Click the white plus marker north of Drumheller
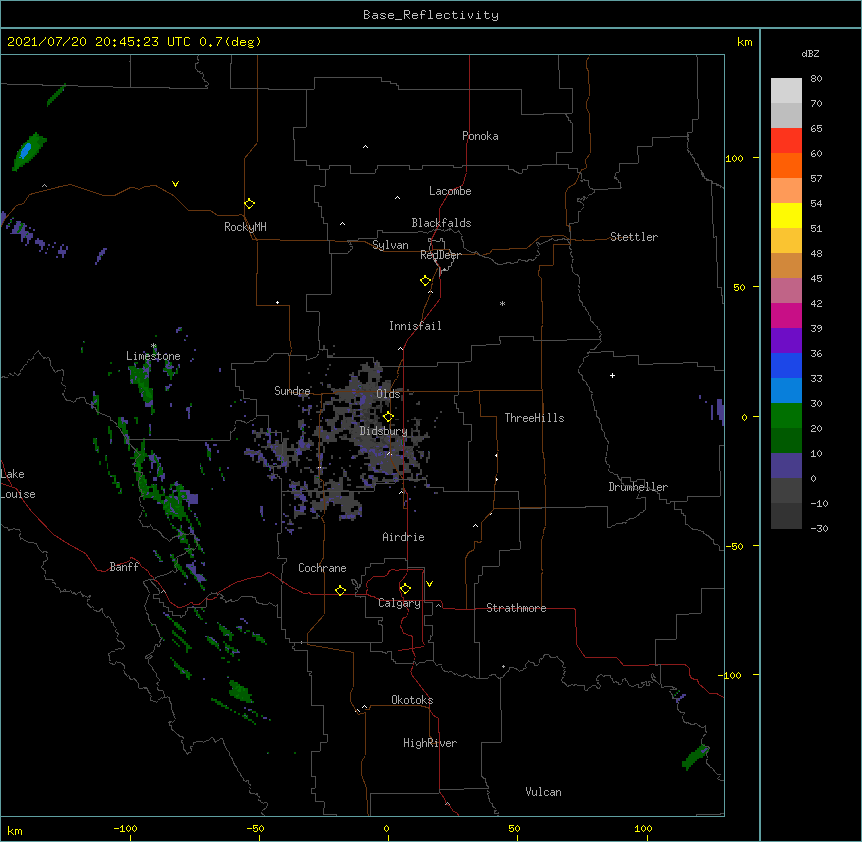Screen dimensions: 862x842 pyautogui.click(x=612, y=375)
